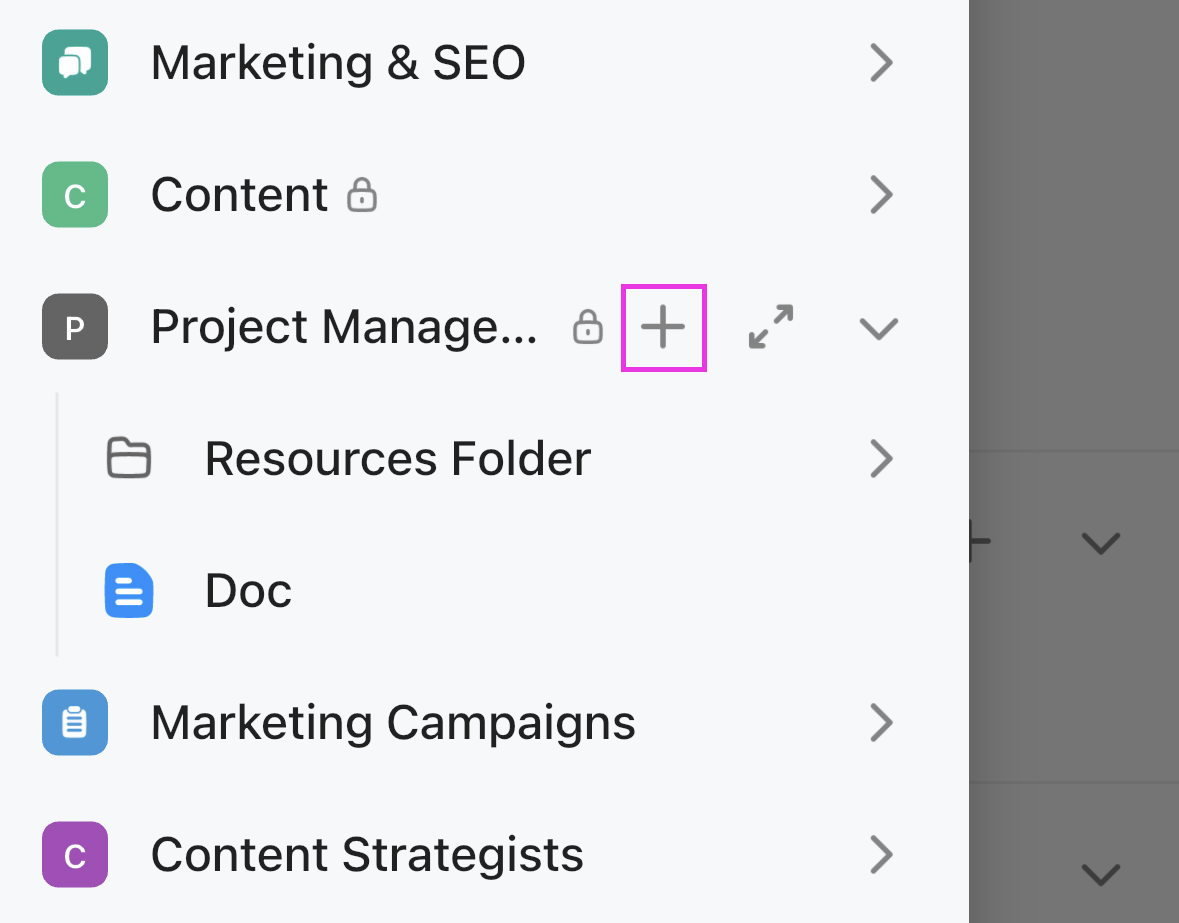Viewport: 1179px width, 923px height.
Task: Click the teal Marketing & SEO chat icon
Action: tap(75, 63)
